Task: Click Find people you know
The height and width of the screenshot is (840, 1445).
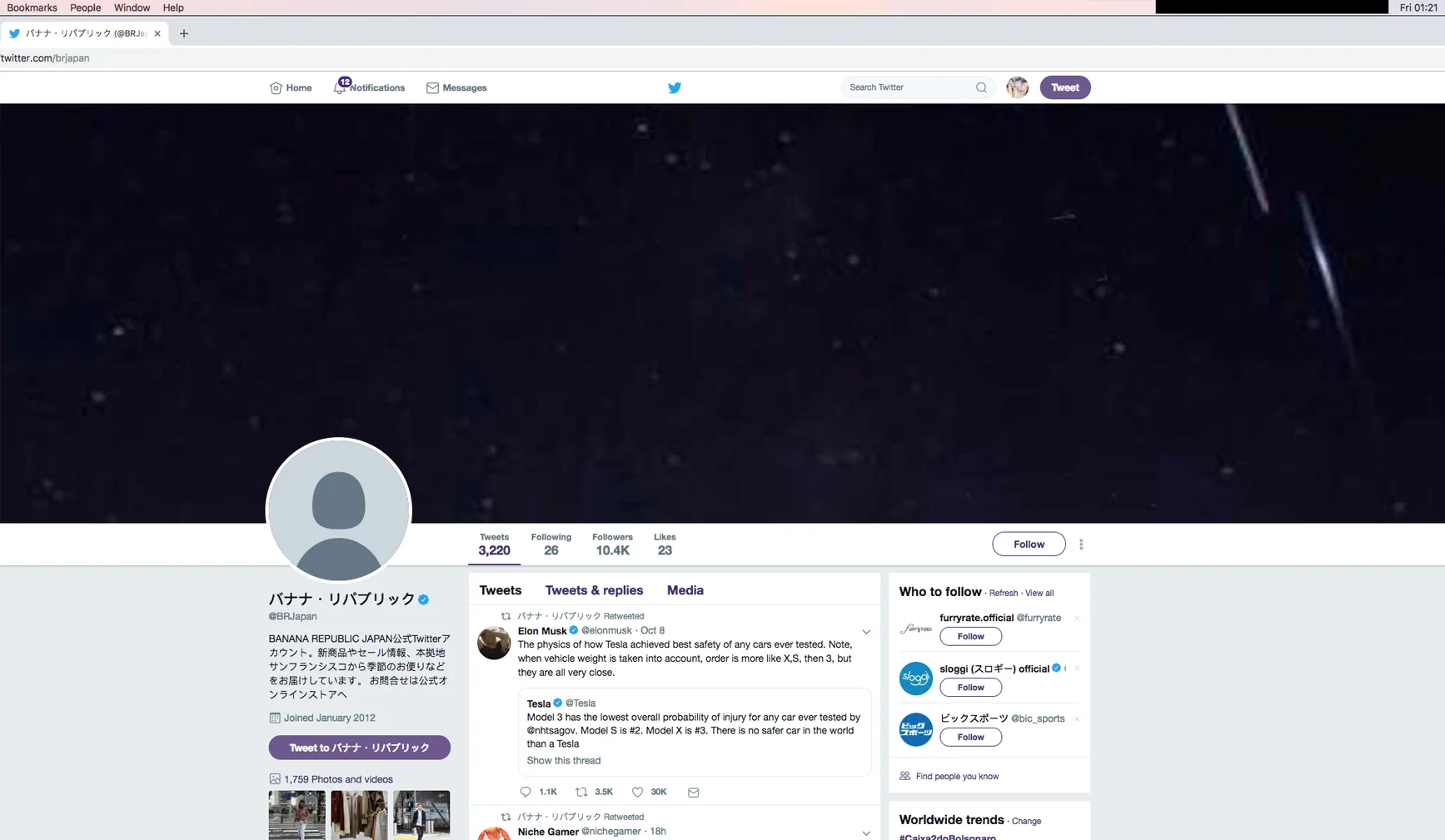Action: 957,776
